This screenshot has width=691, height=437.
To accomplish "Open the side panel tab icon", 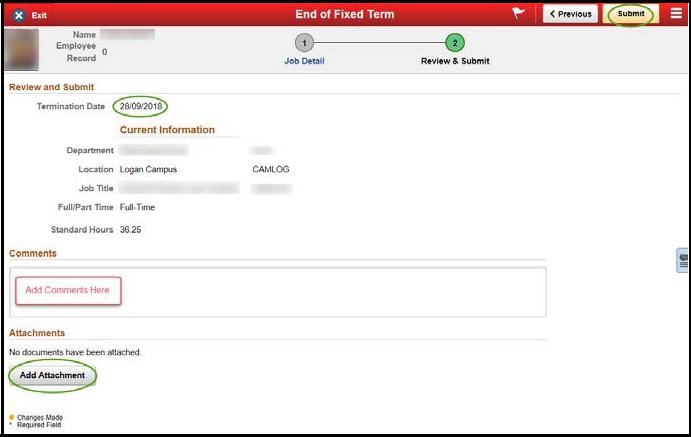I will (683, 260).
